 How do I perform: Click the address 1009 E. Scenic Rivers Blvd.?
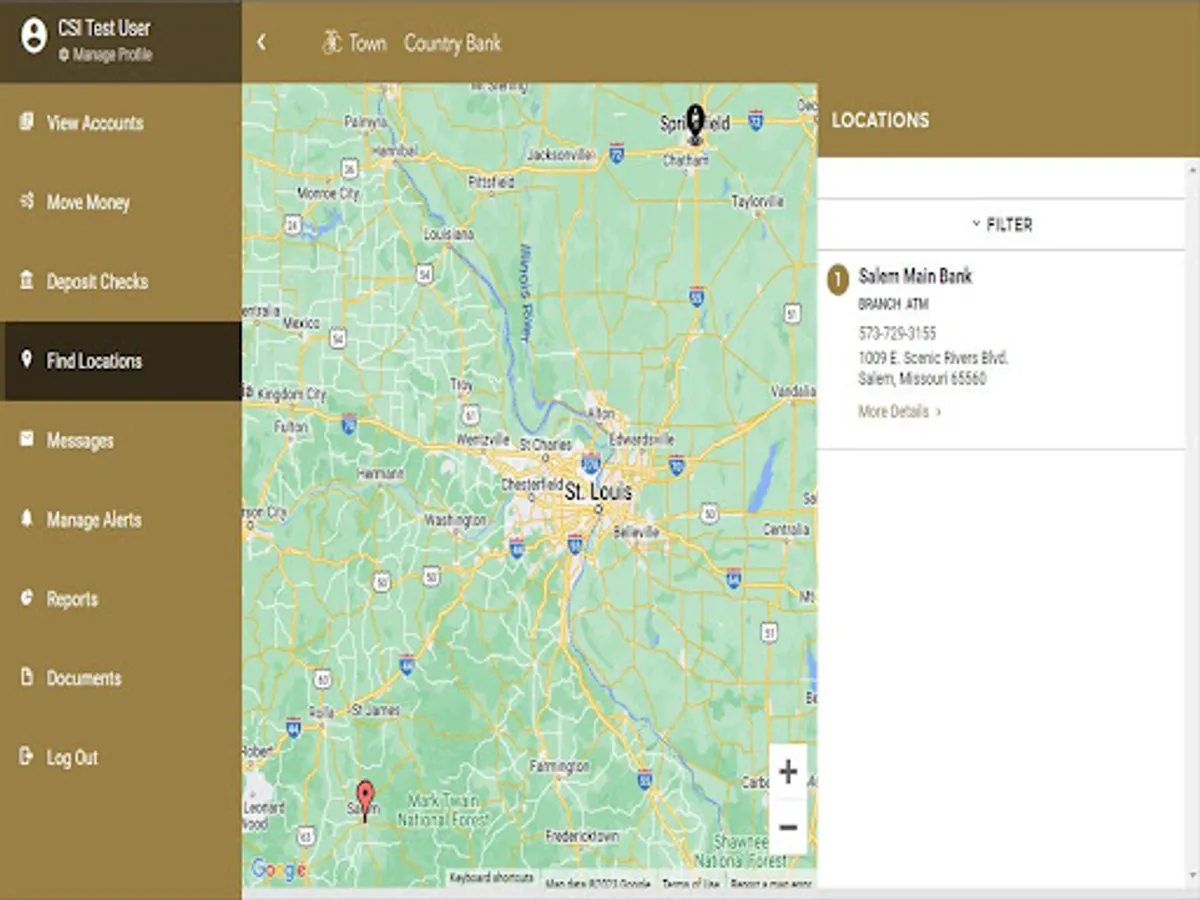933,357
